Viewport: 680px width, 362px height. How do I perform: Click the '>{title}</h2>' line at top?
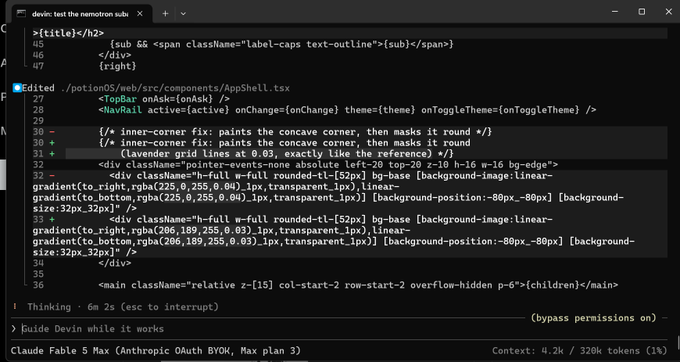coord(68,33)
